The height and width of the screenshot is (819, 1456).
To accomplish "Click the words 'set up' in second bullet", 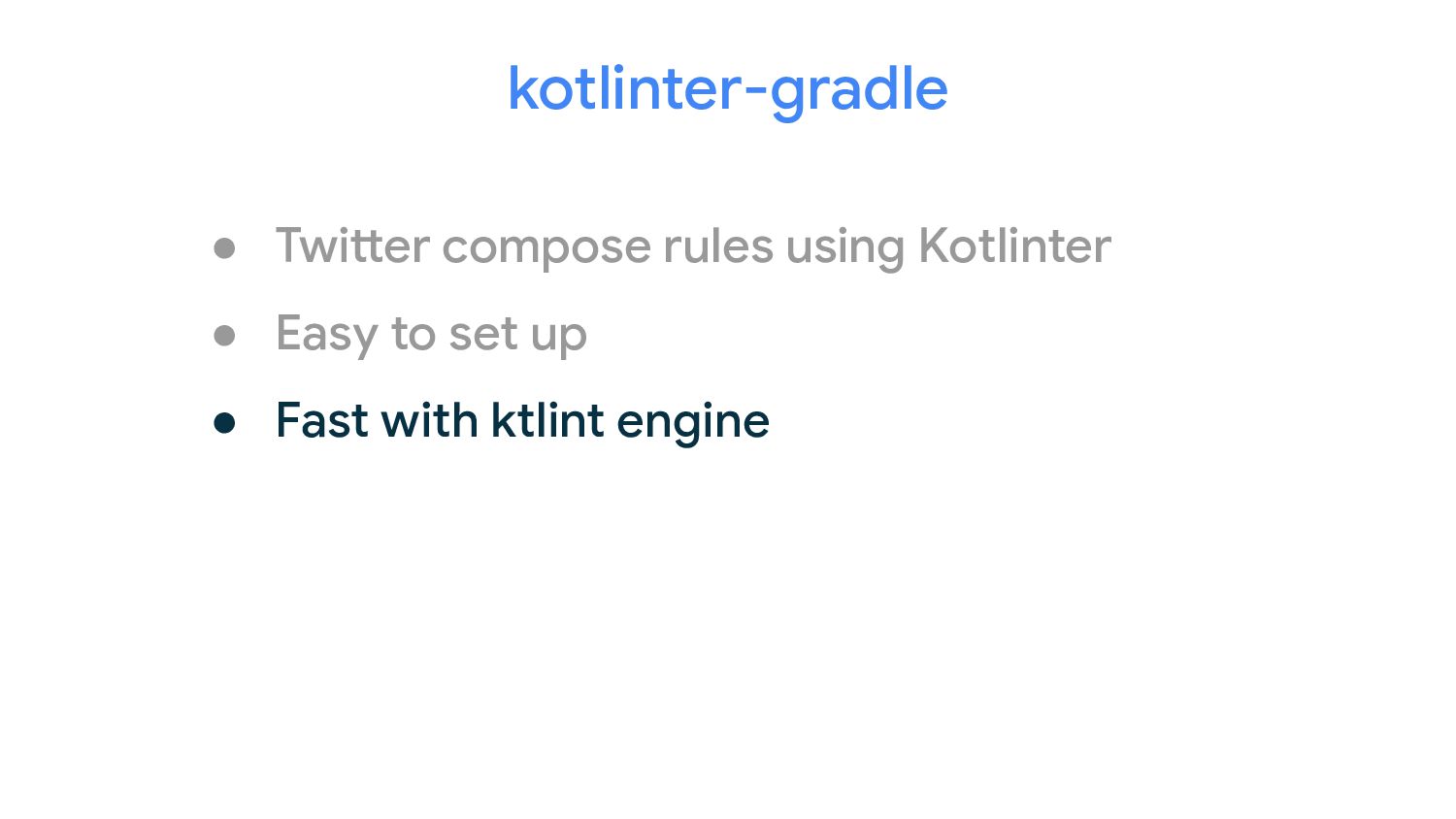I will pos(517,337).
